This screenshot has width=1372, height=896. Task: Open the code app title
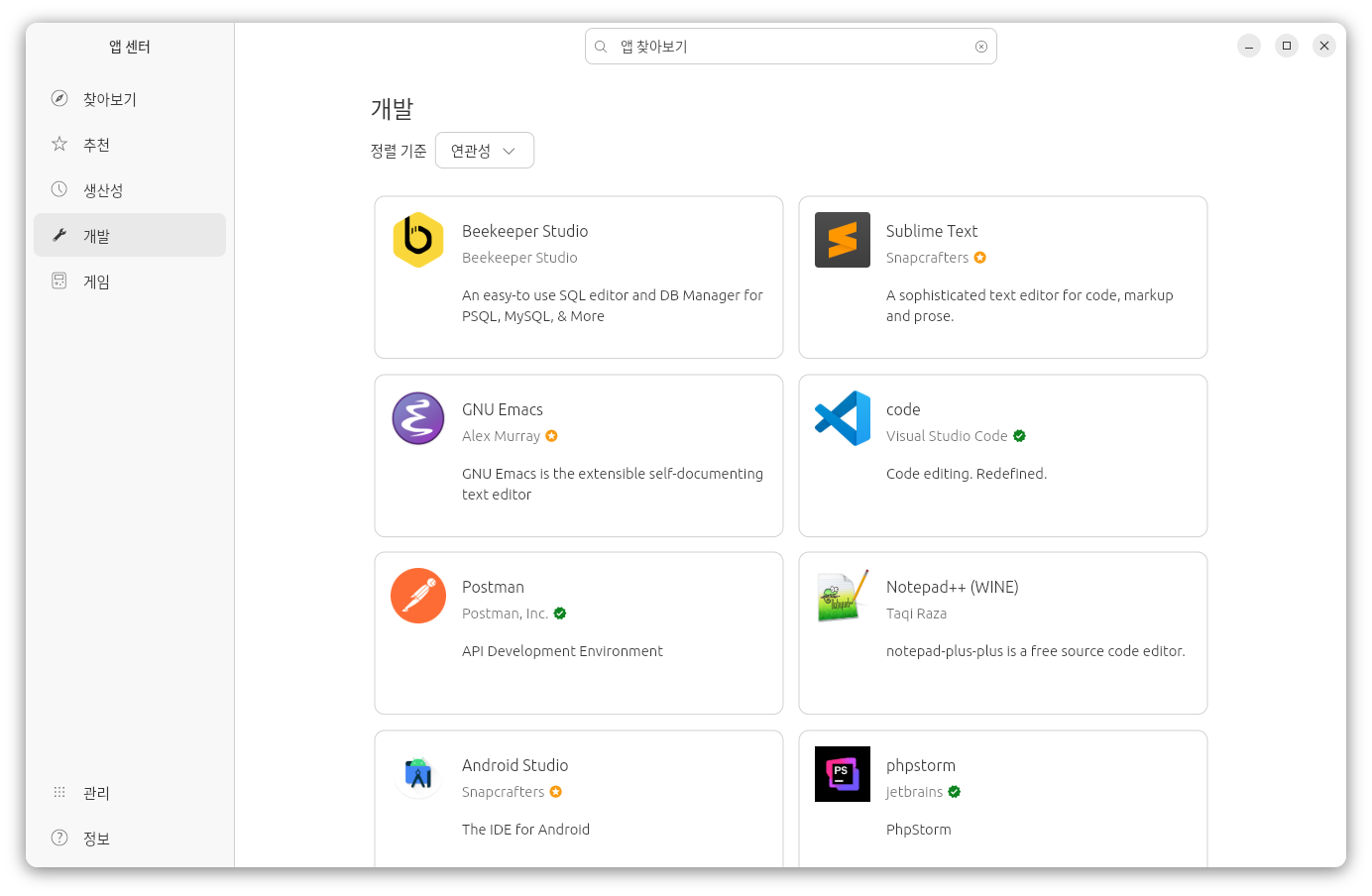pyautogui.click(x=903, y=409)
